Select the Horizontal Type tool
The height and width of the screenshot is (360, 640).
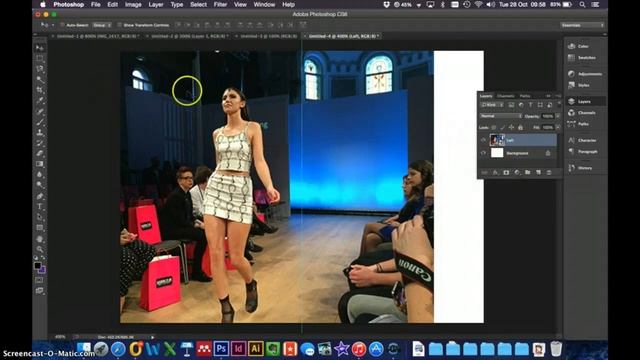pyautogui.click(x=40, y=207)
